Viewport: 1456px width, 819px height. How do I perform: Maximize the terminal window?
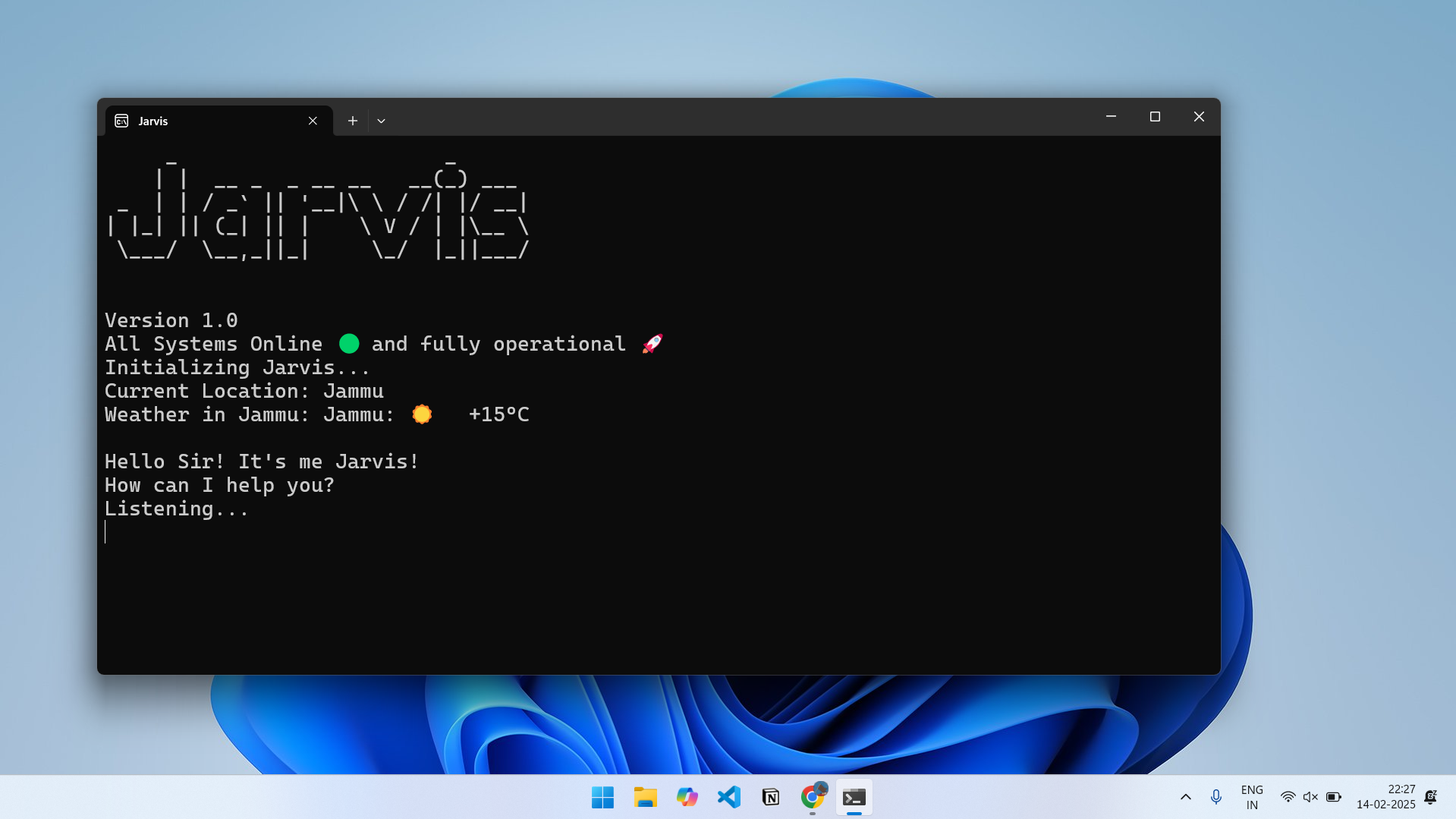pos(1155,117)
